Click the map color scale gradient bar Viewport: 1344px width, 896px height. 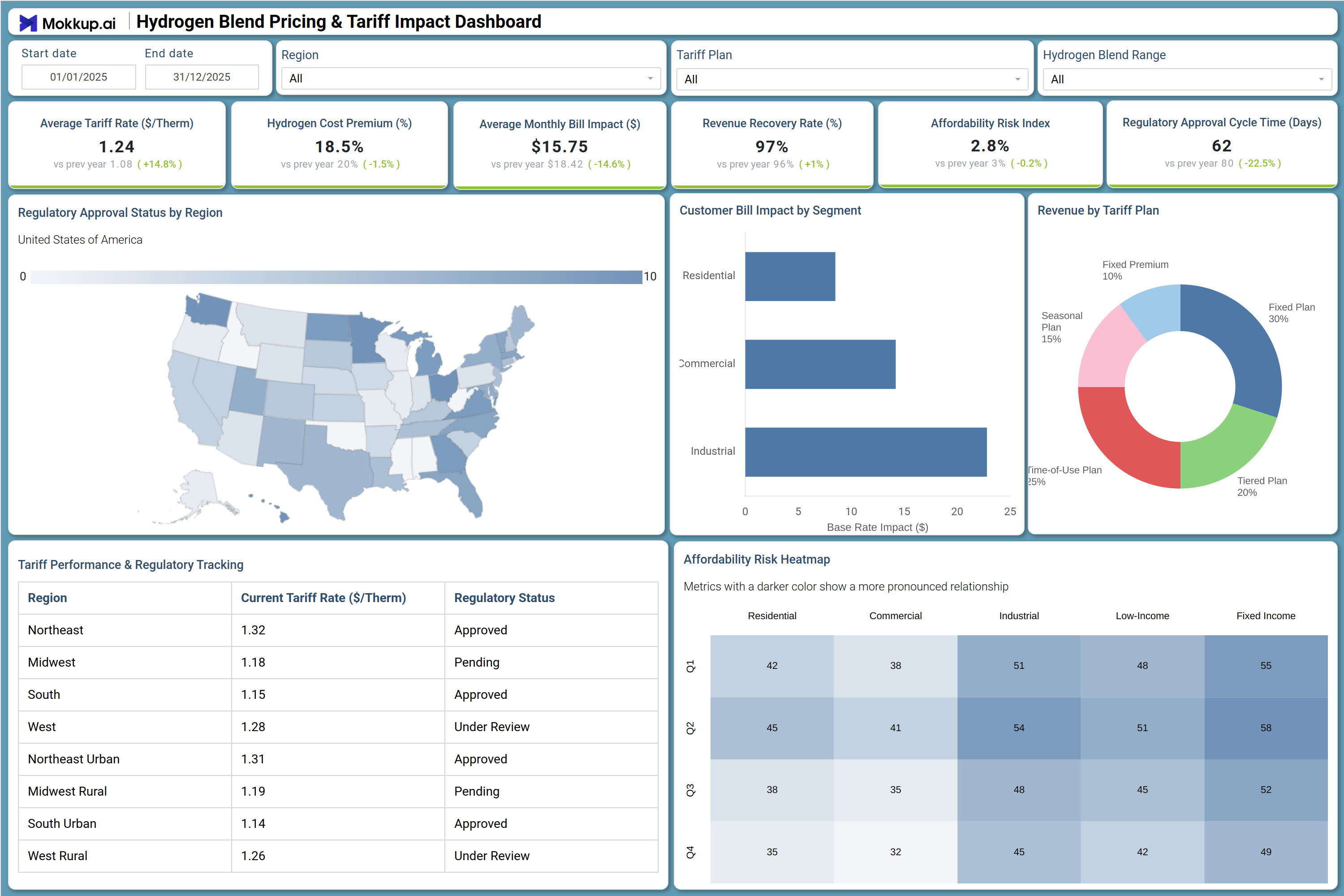tap(336, 276)
